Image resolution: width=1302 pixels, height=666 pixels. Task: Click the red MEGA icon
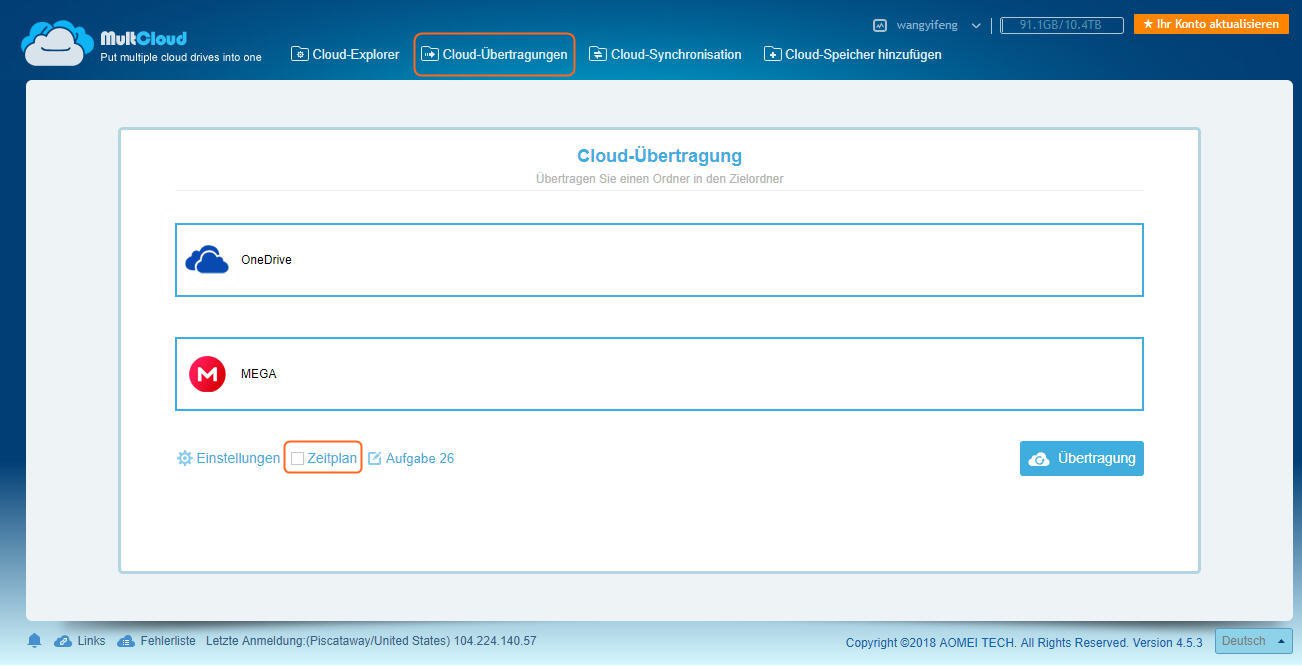(207, 374)
